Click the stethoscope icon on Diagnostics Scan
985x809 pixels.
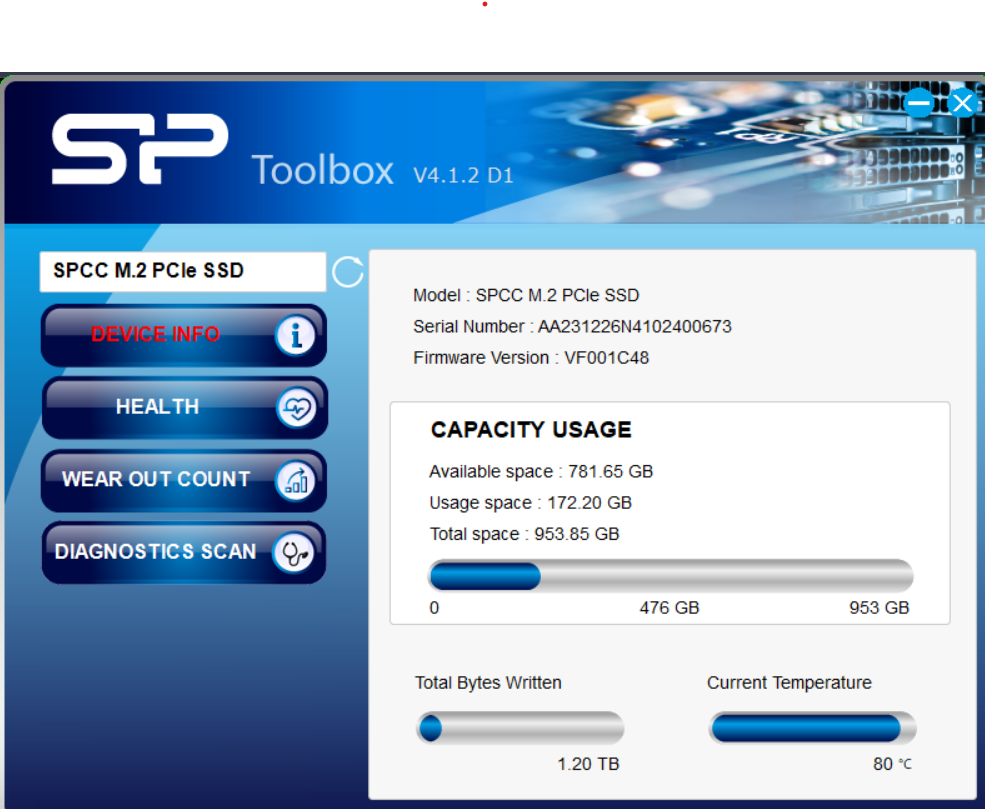click(294, 553)
